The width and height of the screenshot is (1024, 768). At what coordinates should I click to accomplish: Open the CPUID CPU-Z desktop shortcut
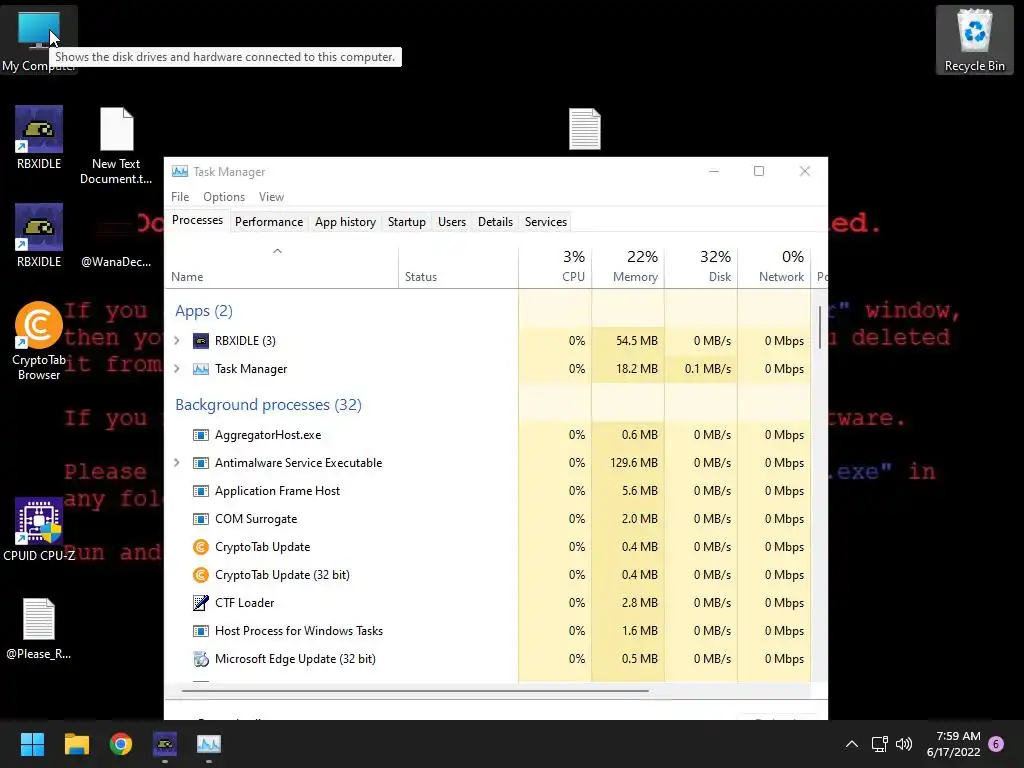coord(39,530)
